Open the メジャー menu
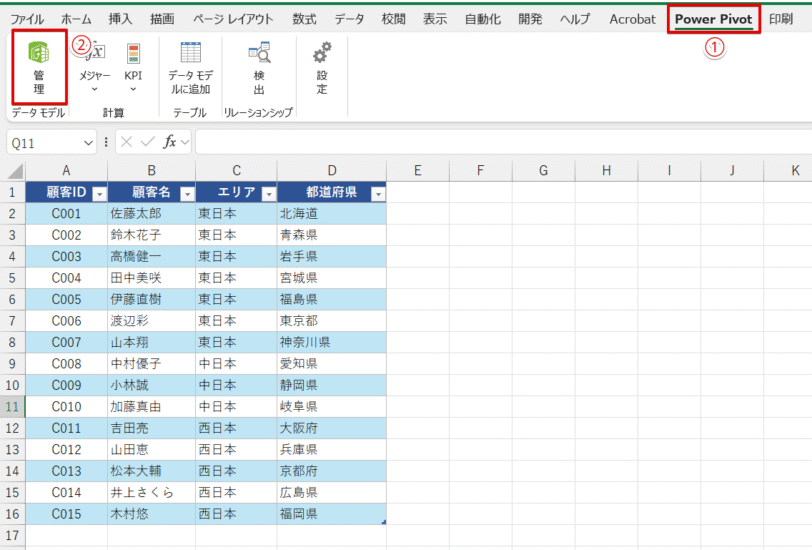812x550 pixels. [x=95, y=67]
